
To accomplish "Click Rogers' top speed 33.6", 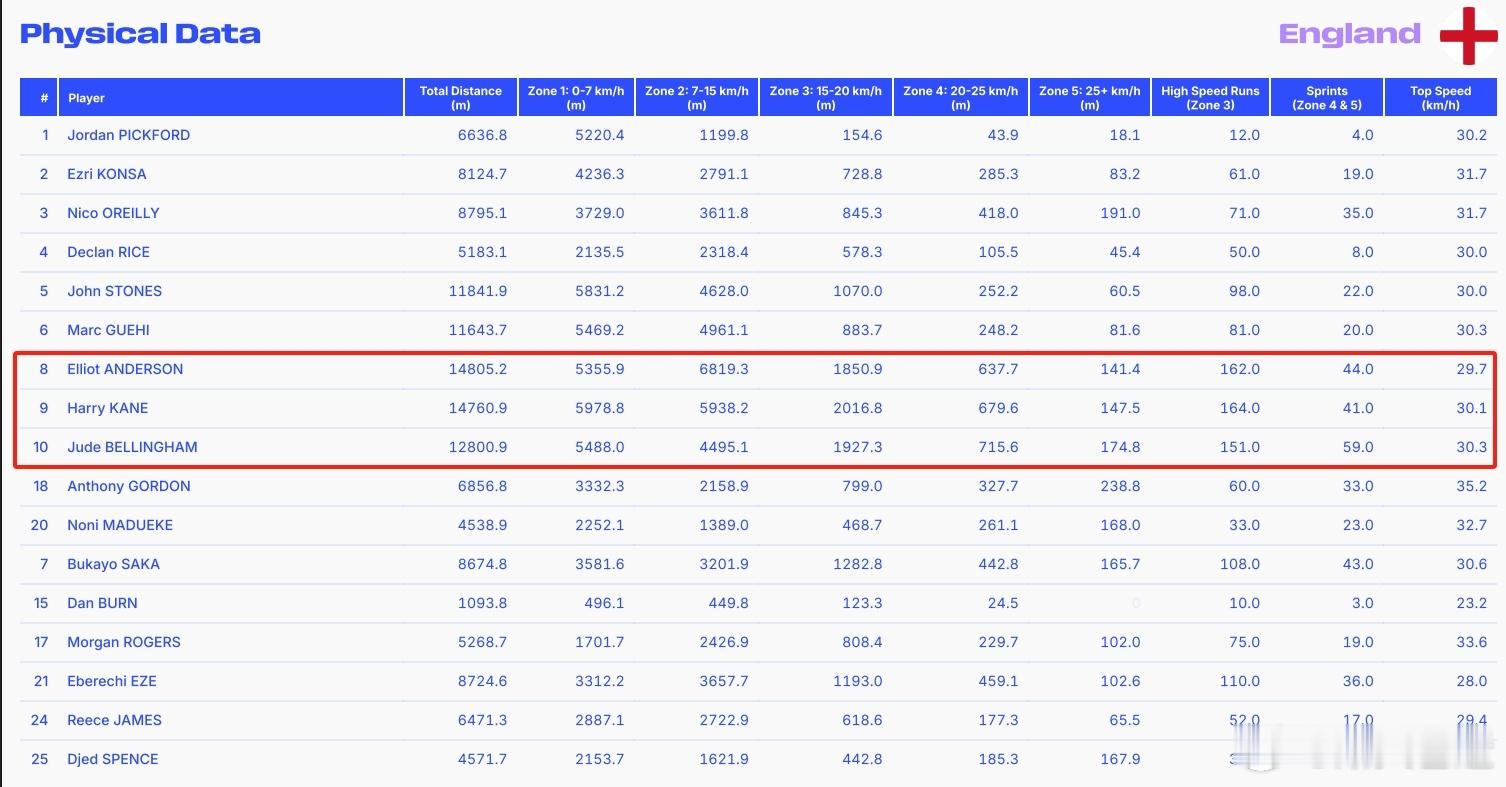I will 1471,642.
